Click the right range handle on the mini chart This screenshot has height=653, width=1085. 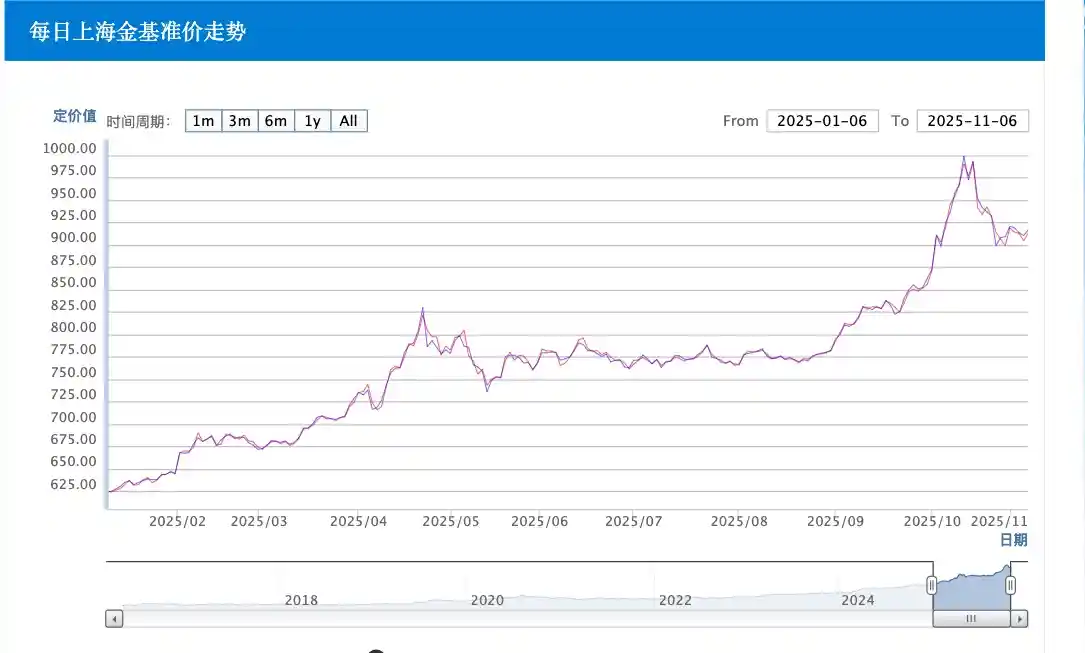1010,586
